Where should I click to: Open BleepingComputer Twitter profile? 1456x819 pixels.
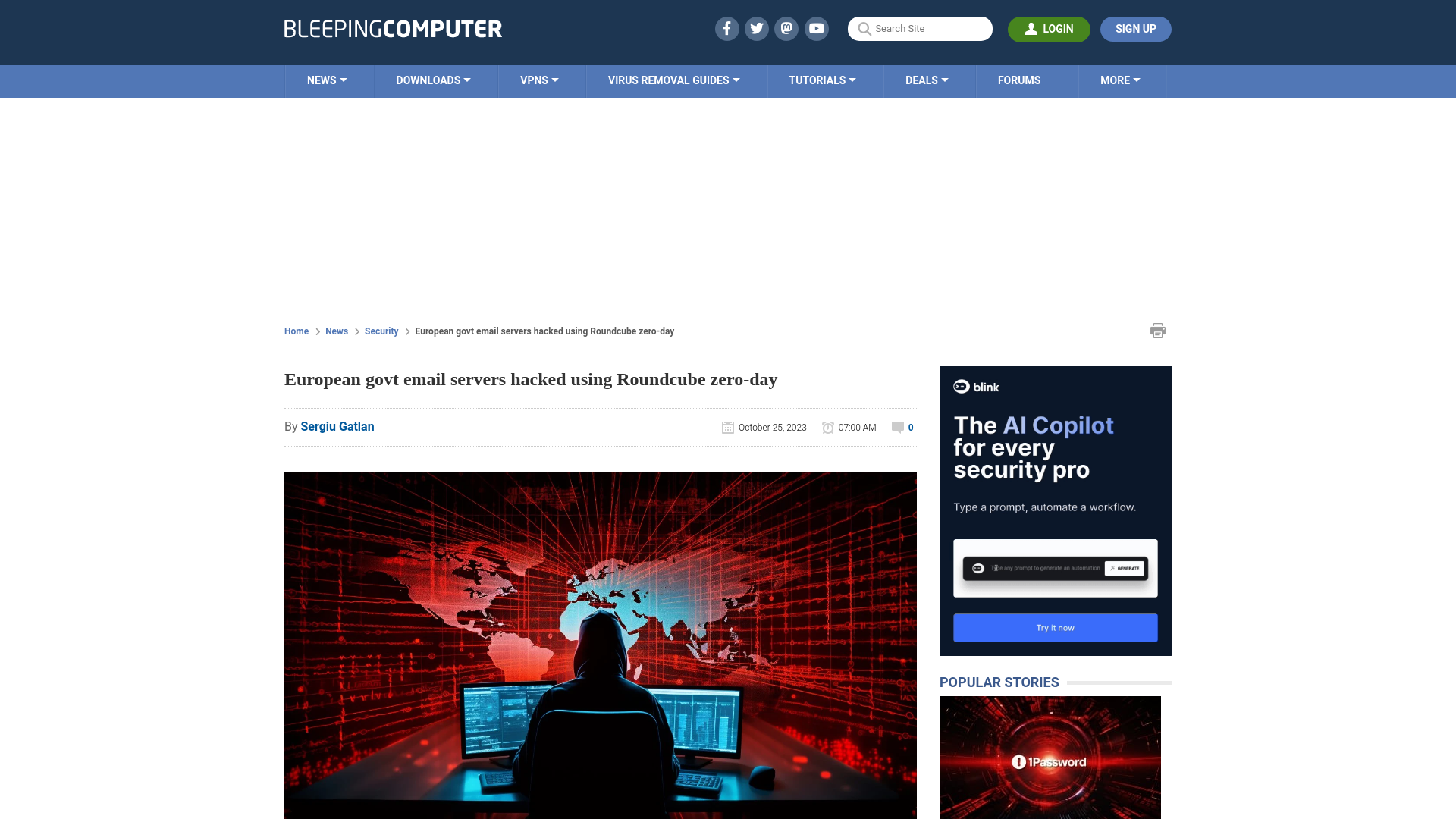(757, 28)
